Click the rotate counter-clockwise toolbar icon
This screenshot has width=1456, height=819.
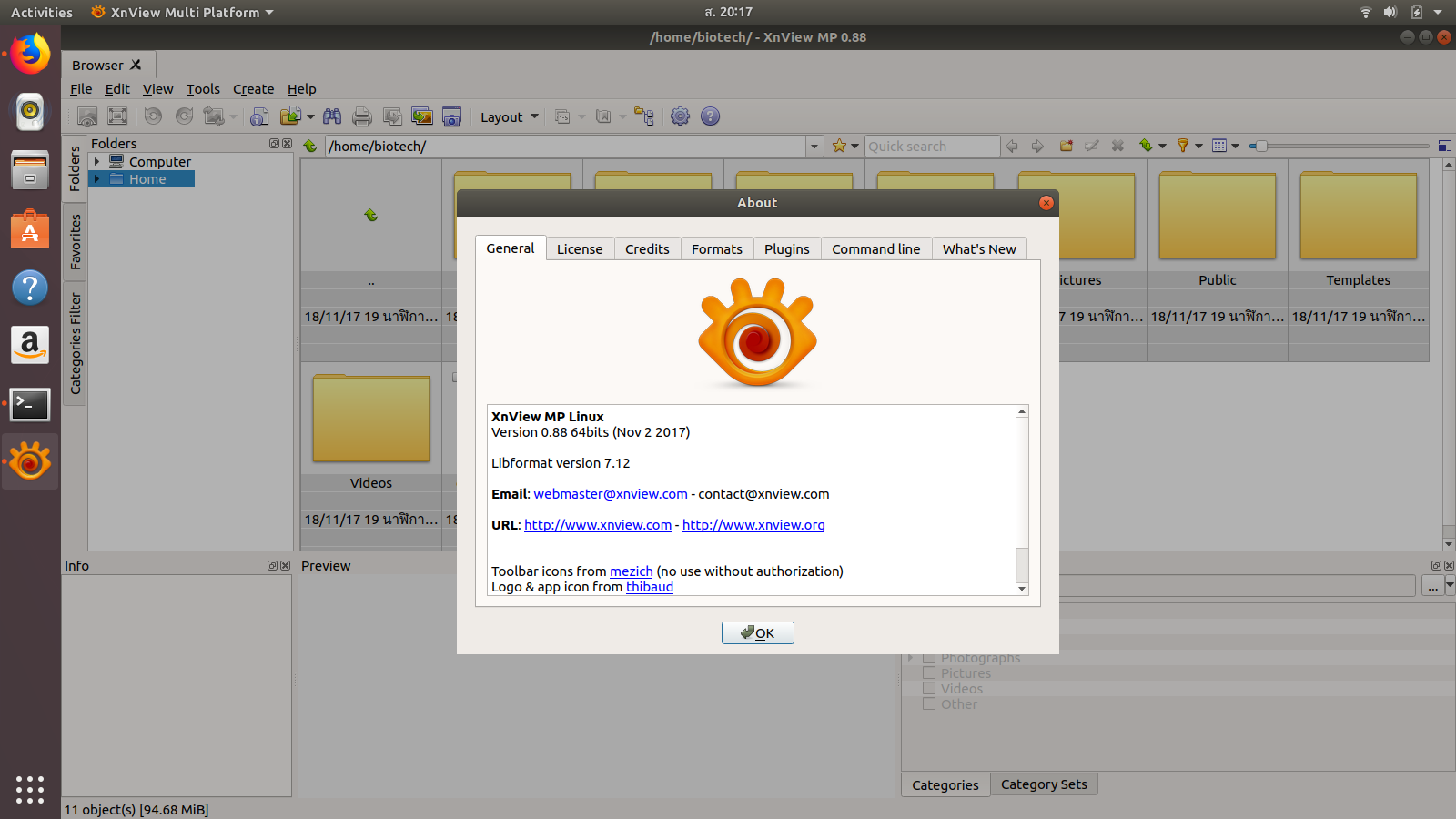[153, 116]
